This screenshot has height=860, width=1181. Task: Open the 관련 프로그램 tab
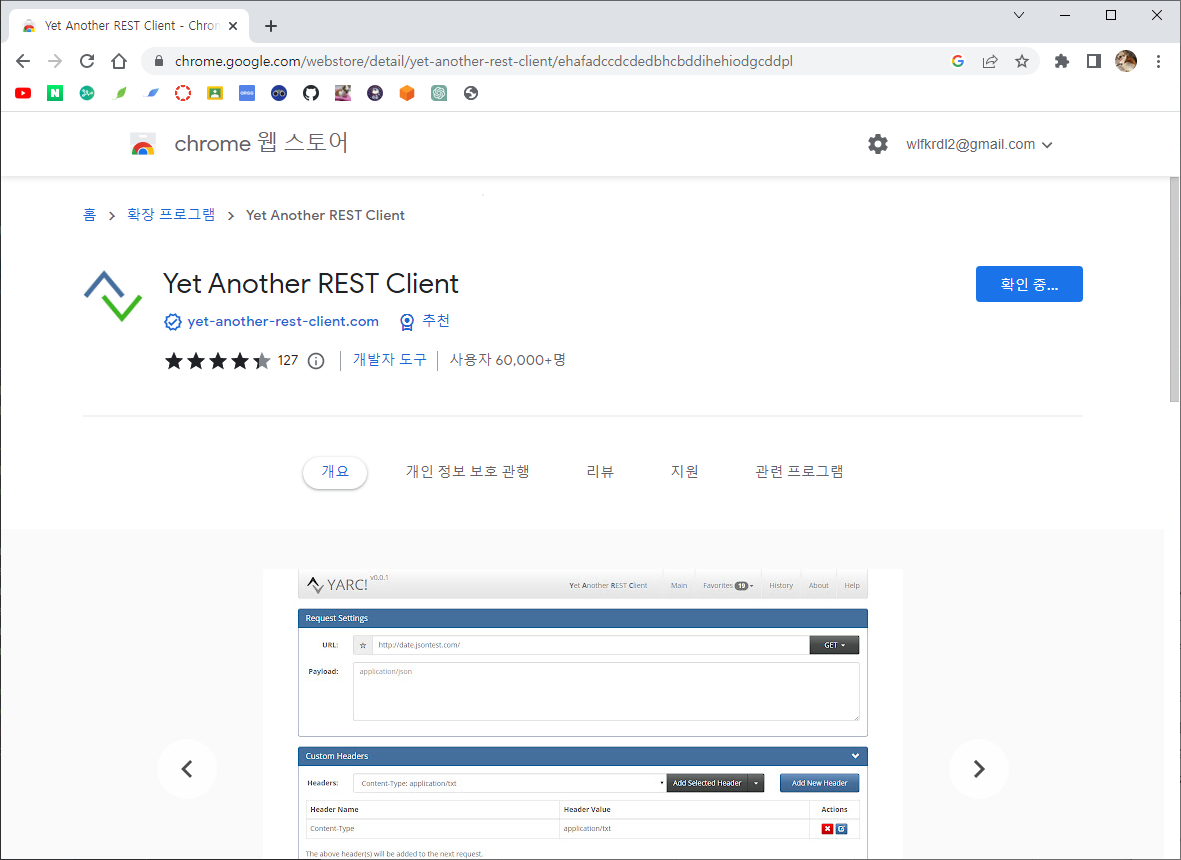[x=799, y=472]
